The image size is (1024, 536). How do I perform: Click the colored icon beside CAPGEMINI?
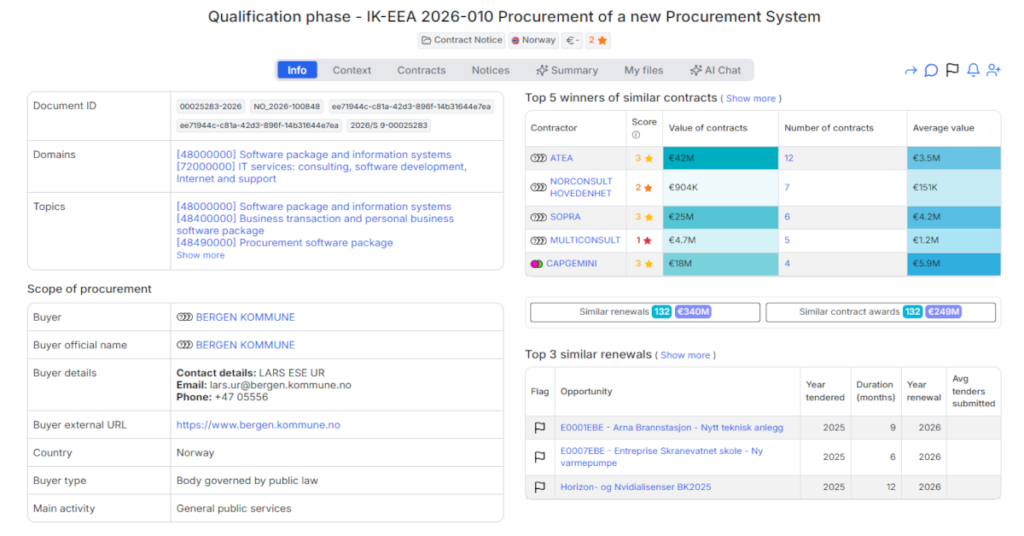coord(536,264)
